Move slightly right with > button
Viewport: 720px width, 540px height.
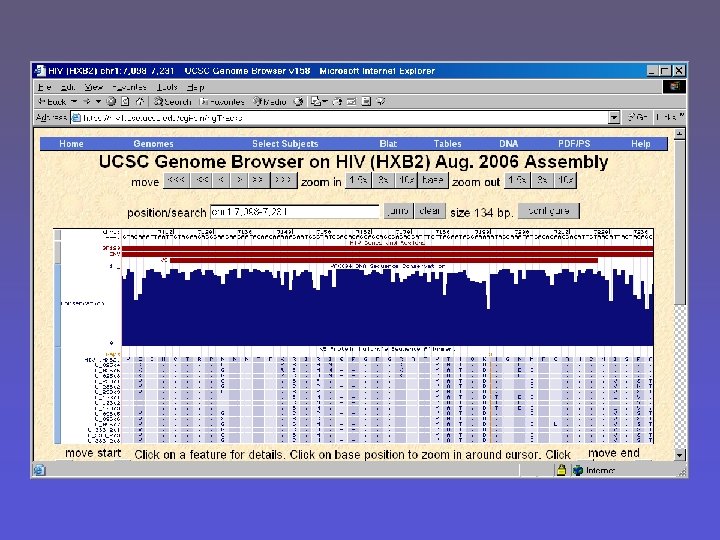pos(239,180)
